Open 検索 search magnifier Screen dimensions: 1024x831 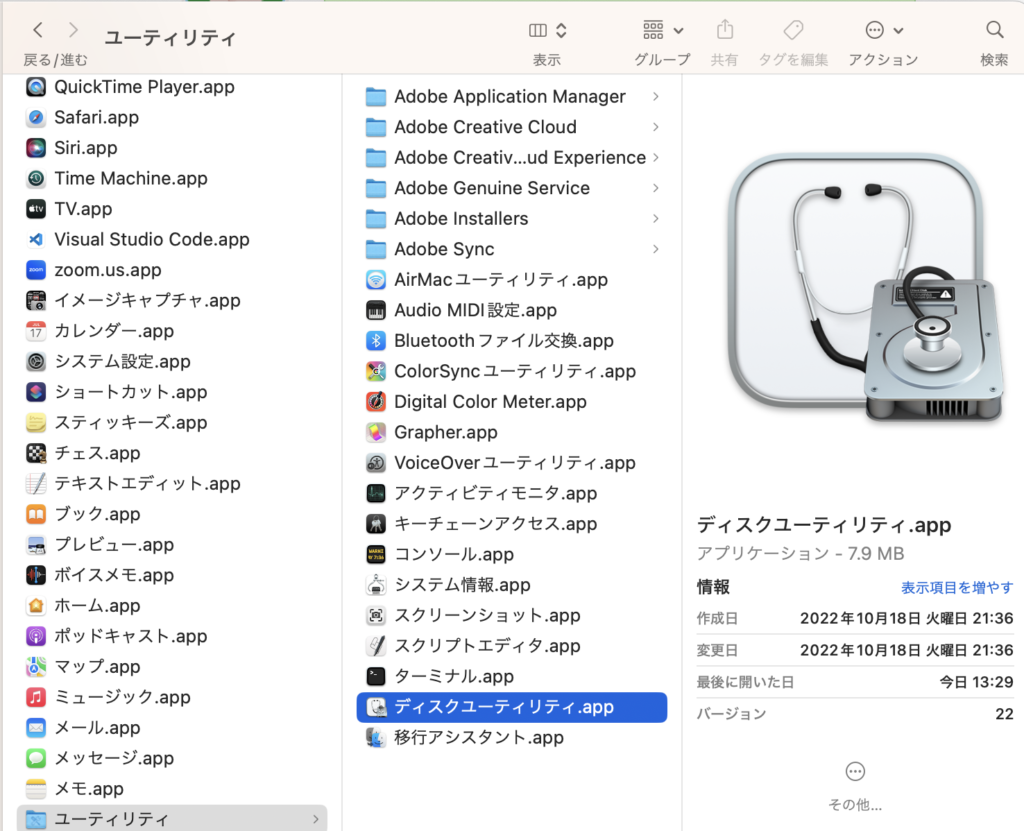pos(994,30)
